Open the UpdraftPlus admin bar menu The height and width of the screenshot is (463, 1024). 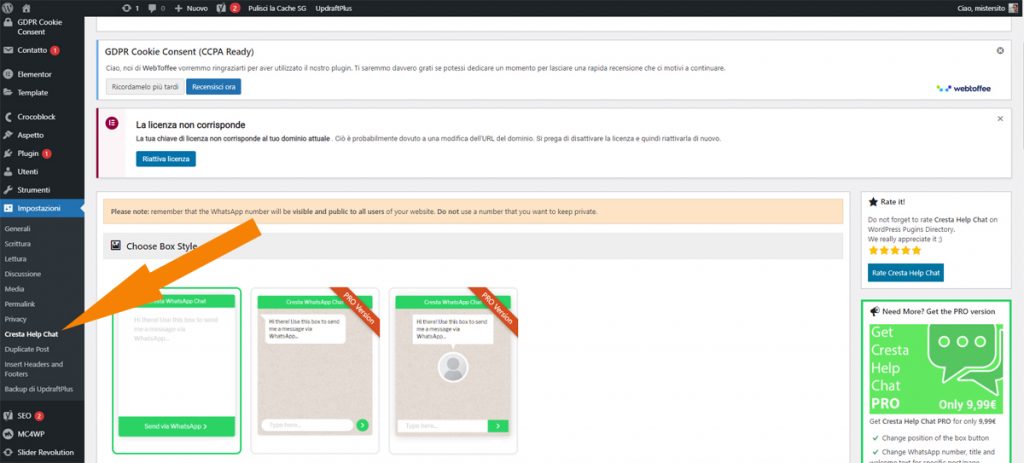tap(333, 8)
